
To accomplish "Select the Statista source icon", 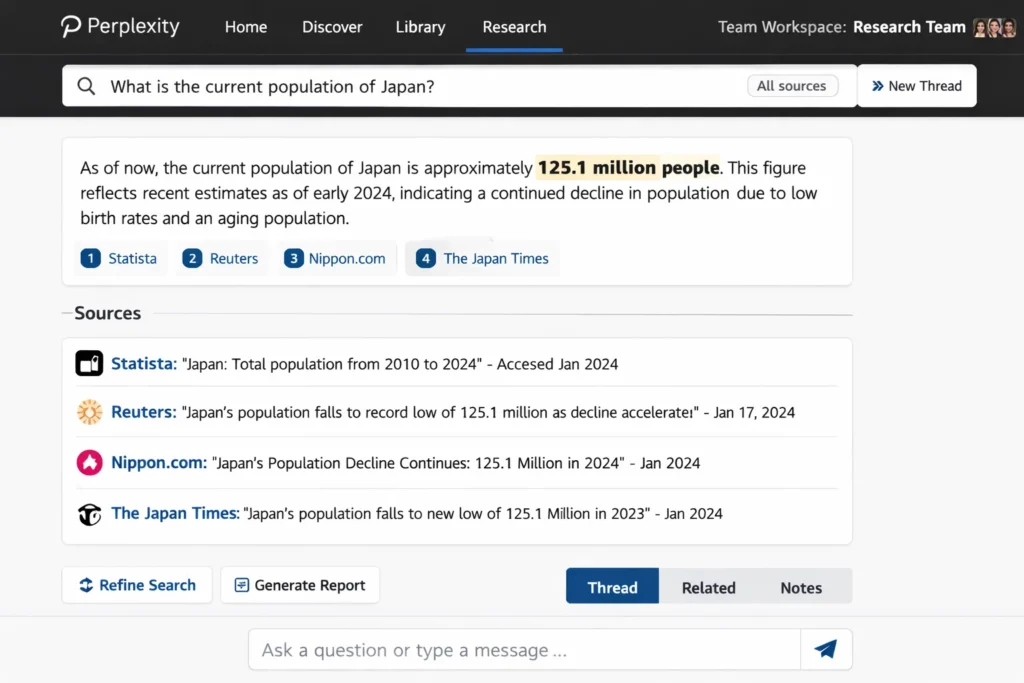I will pyautogui.click(x=90, y=363).
